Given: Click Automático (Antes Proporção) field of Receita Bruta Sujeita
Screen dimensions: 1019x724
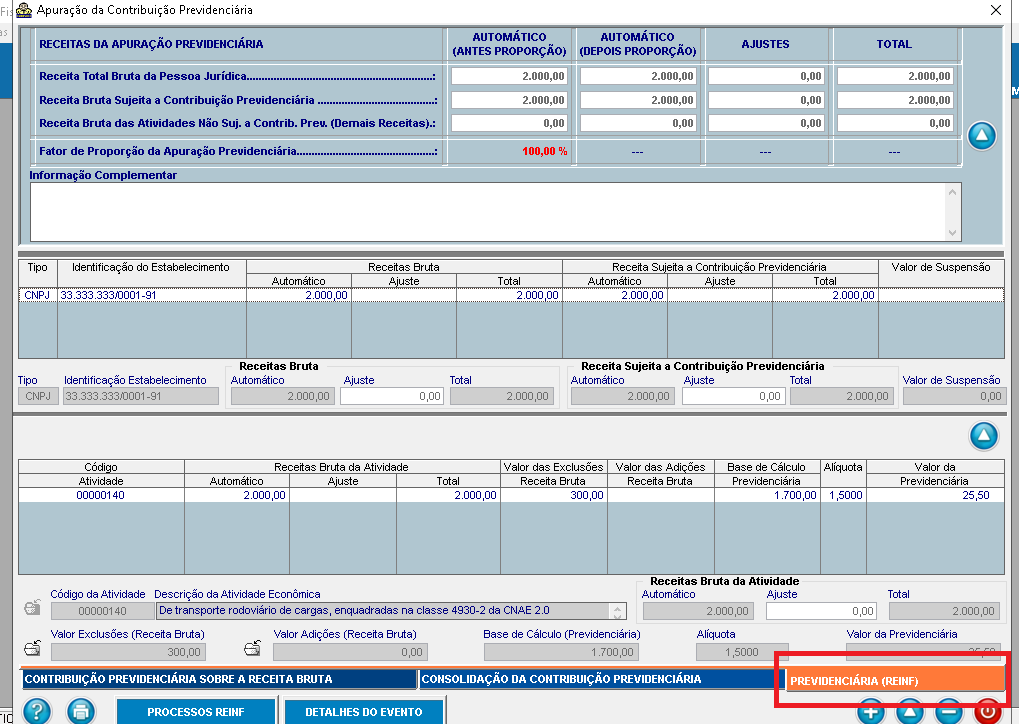Looking at the screenshot, I should pos(510,100).
